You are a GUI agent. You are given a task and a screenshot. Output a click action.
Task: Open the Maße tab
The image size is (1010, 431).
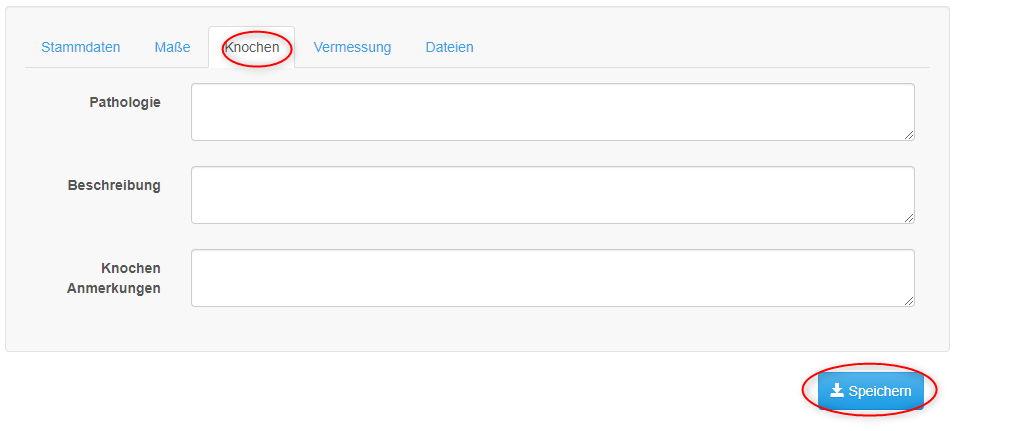(172, 47)
